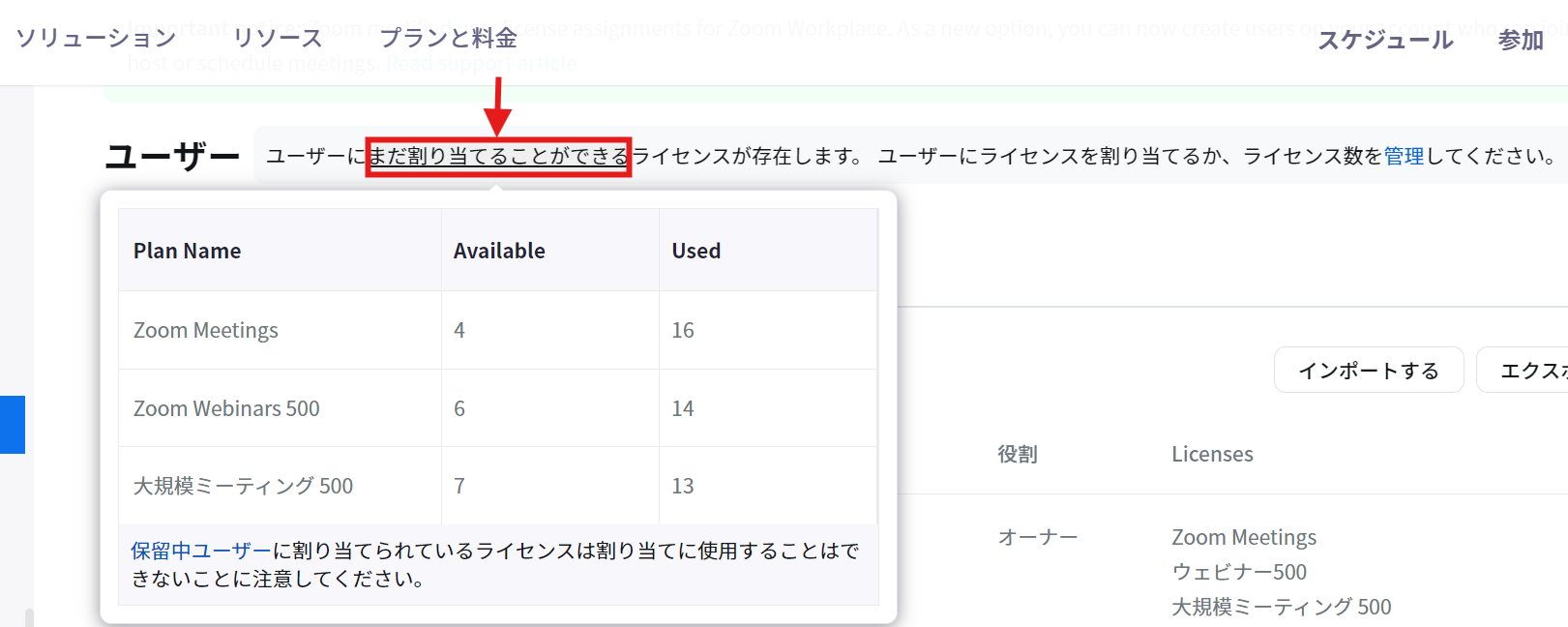Select the Plan Name column header
The image size is (1568, 627).
click(280, 251)
